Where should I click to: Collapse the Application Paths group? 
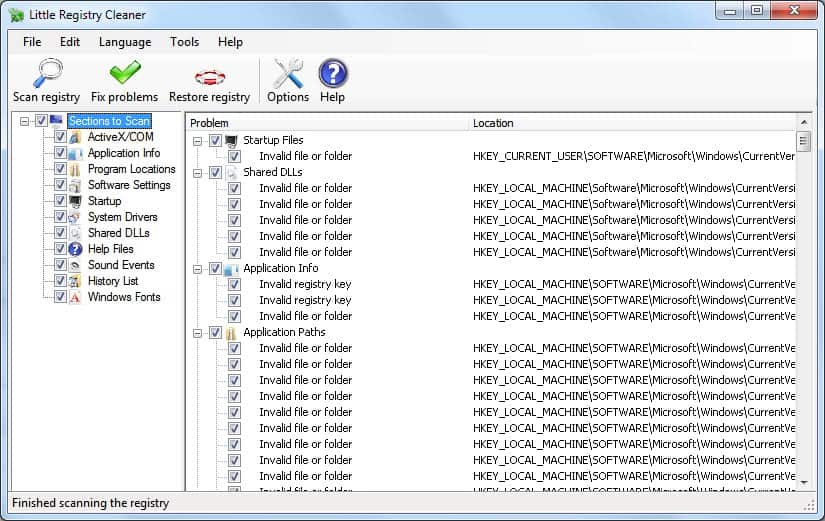point(198,333)
